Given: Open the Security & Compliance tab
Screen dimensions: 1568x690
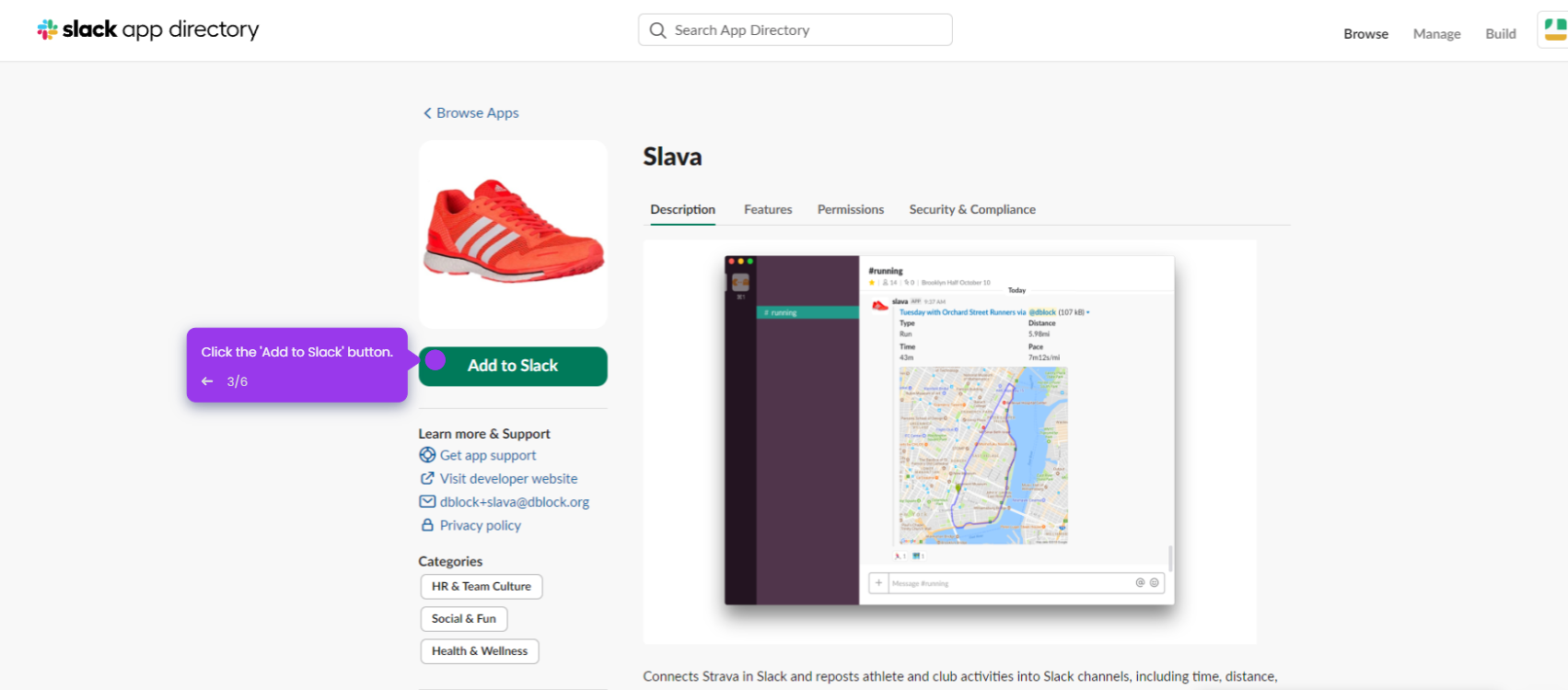Looking at the screenshot, I should [x=972, y=210].
